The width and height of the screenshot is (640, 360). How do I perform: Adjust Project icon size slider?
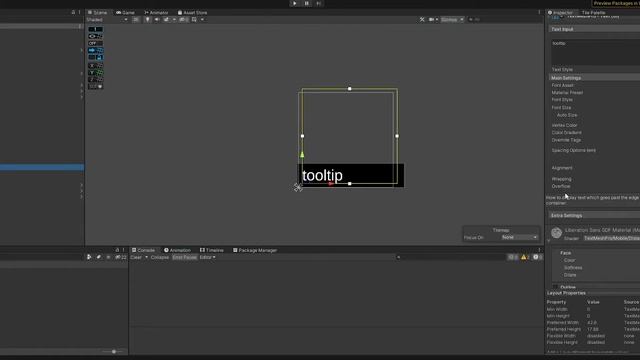[114, 351]
